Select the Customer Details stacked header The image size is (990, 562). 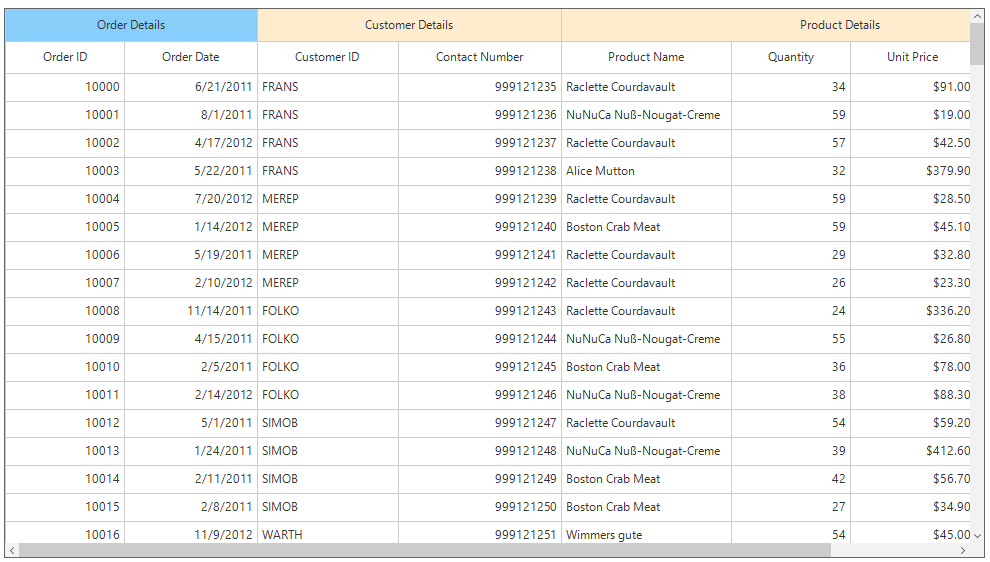(409, 25)
